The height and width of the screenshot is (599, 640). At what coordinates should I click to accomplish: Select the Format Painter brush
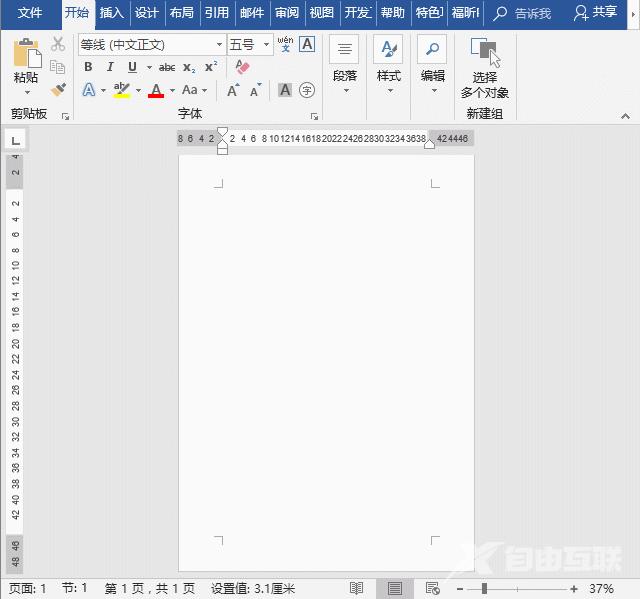[58, 90]
